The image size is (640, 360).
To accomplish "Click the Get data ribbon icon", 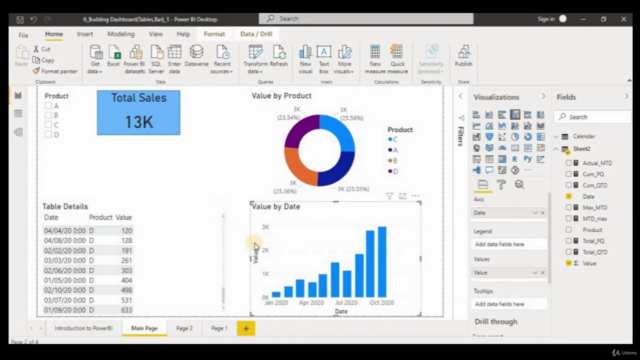I will click(x=96, y=53).
